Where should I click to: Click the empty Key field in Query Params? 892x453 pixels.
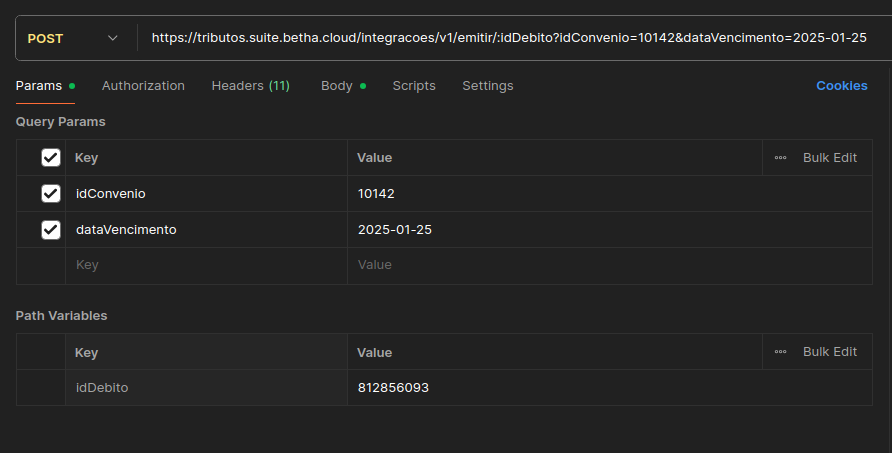click(x=207, y=265)
